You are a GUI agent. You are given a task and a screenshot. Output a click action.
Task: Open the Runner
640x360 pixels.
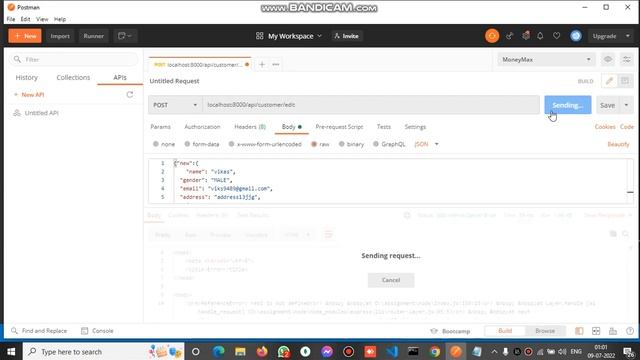pos(93,36)
